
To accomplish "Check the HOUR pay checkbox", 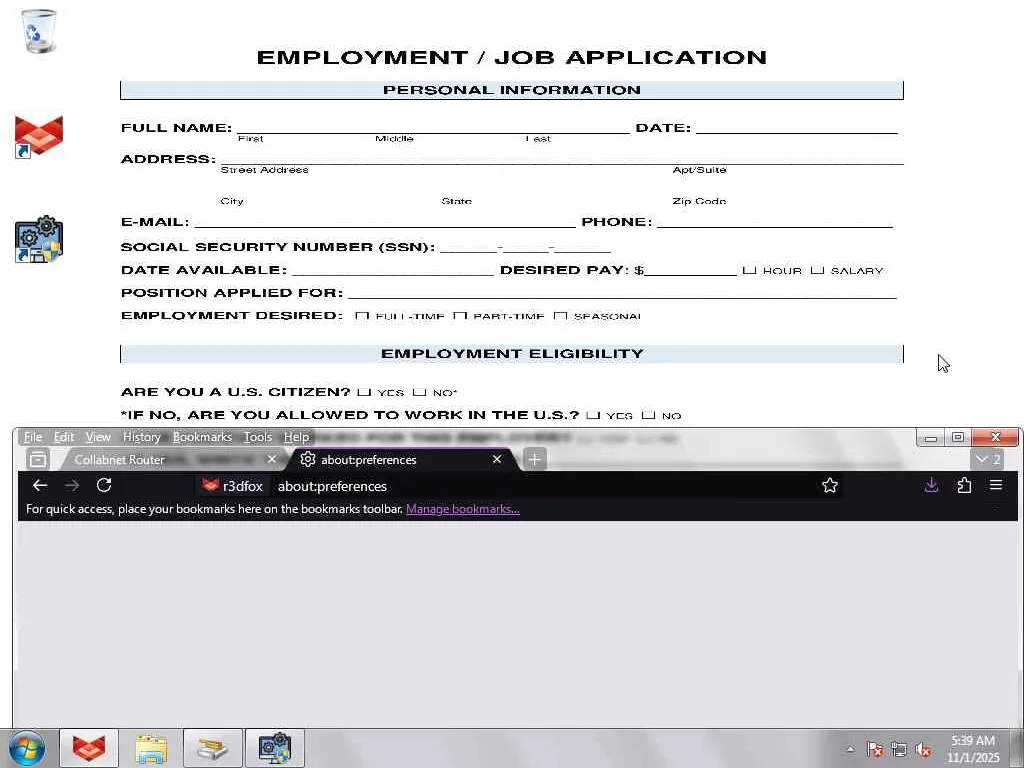I will [x=749, y=270].
